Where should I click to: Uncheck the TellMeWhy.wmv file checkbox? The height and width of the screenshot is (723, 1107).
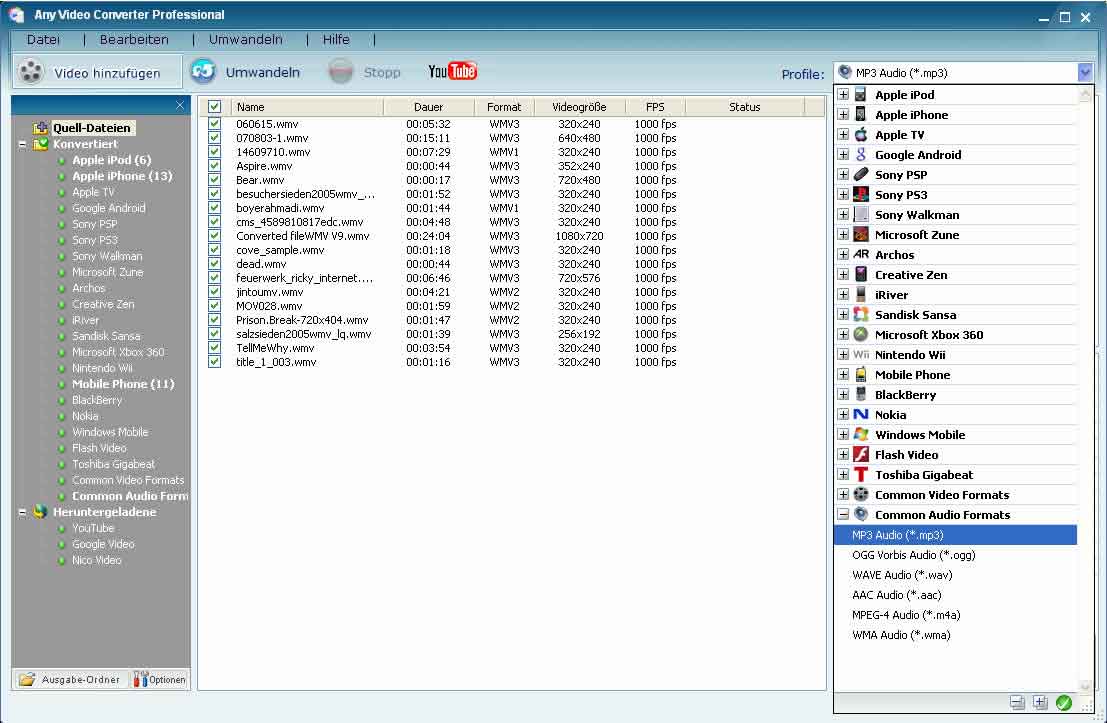pos(214,348)
